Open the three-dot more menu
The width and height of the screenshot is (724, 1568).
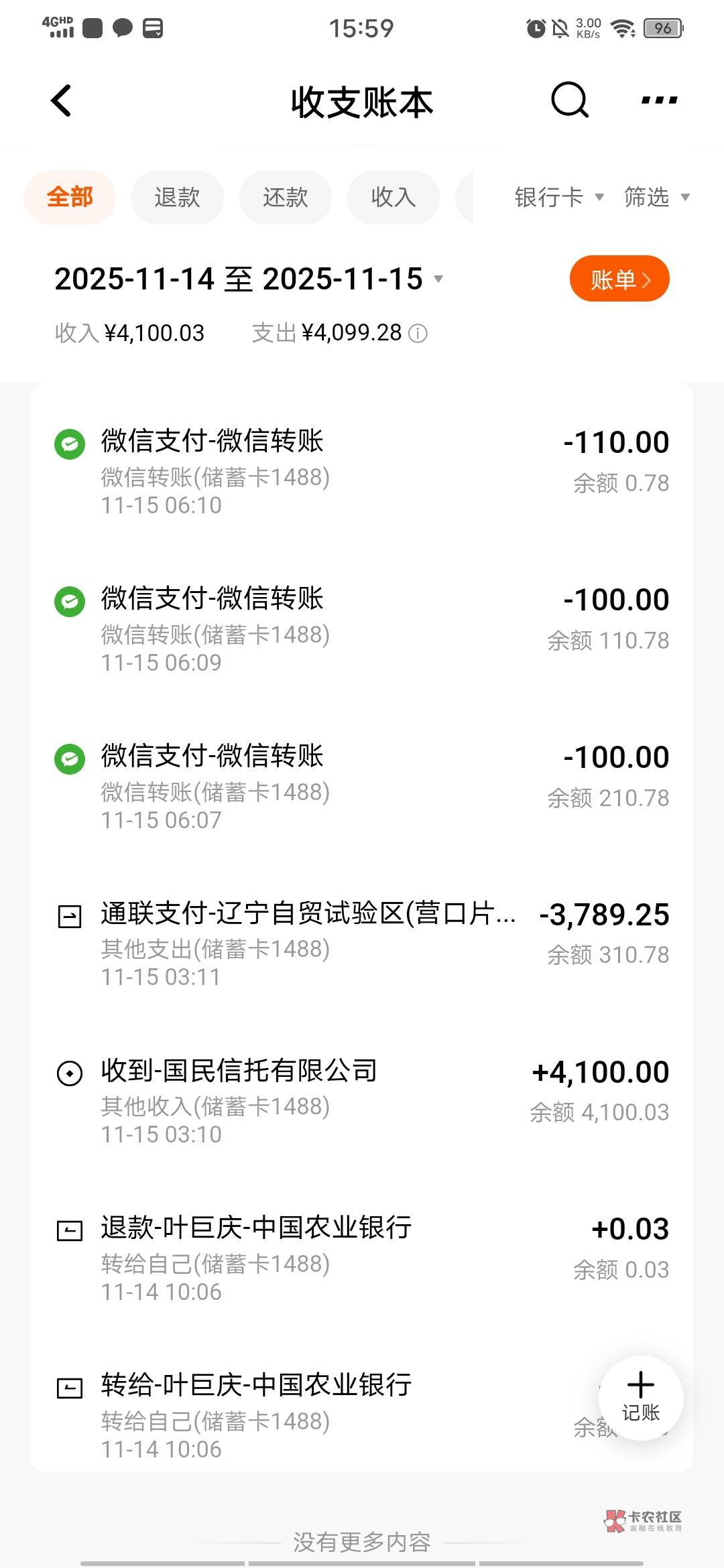(659, 101)
